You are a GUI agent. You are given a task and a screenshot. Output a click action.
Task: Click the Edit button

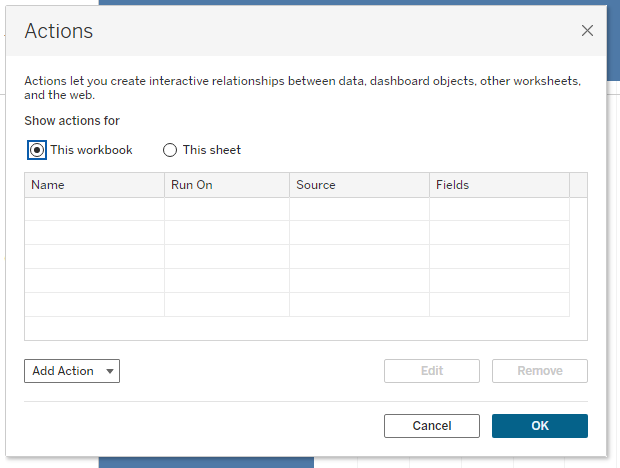point(432,371)
